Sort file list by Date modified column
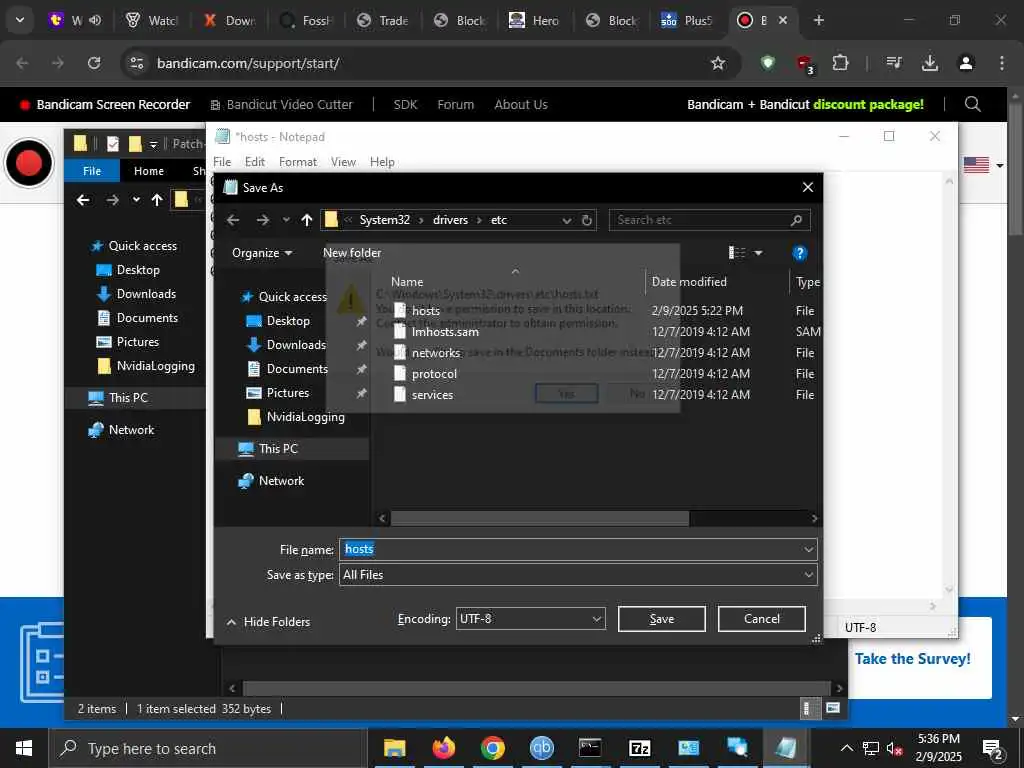1024x768 pixels. 688,281
